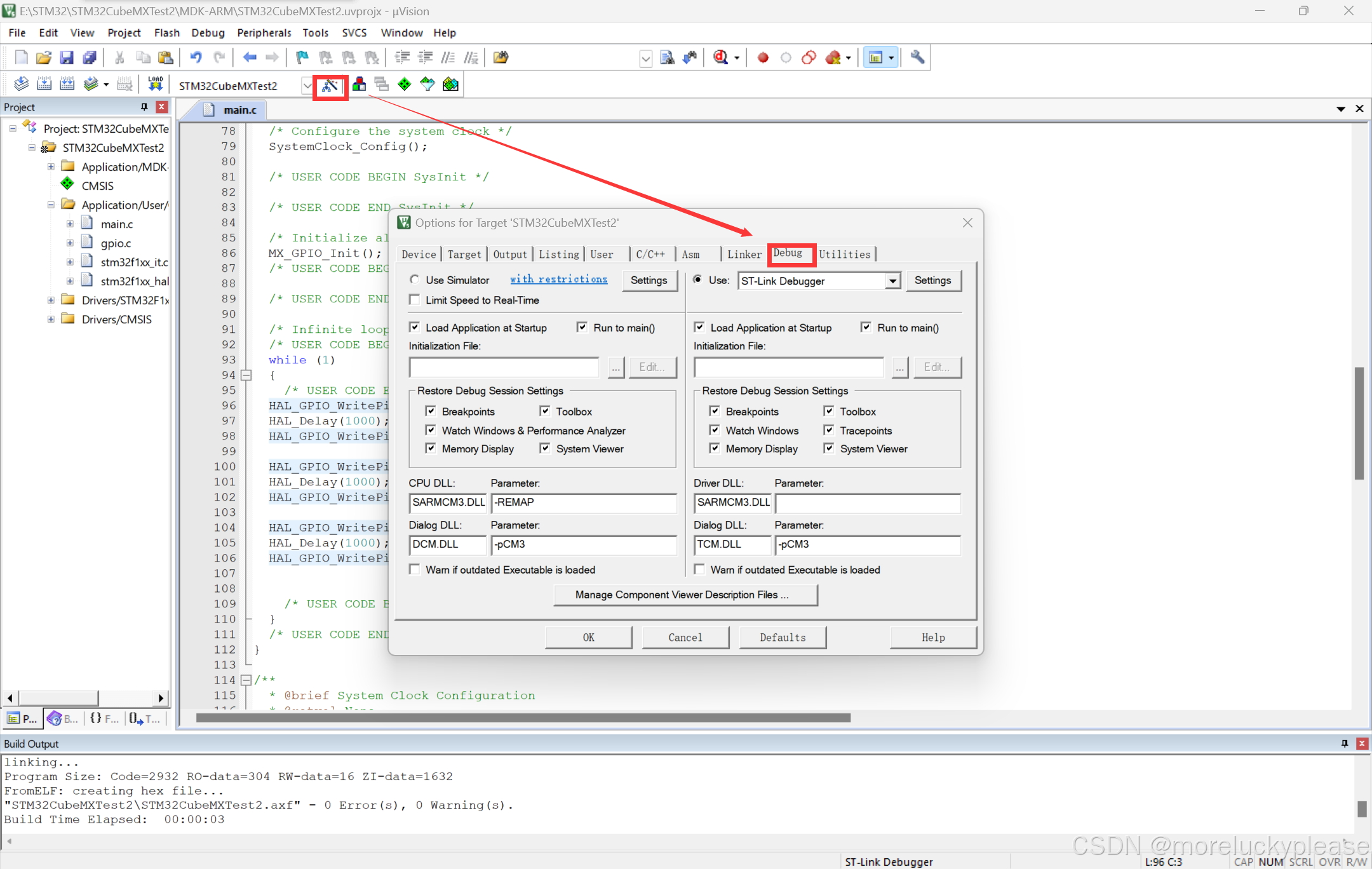Switch to the Utilities tab
The height and width of the screenshot is (869, 1372).
[x=844, y=254]
